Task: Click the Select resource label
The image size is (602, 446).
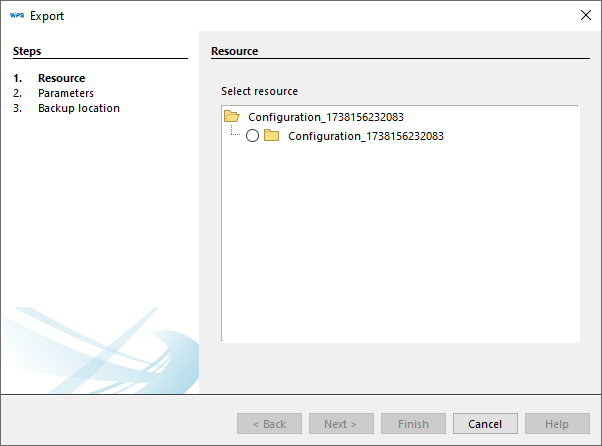Action: pyautogui.click(x=259, y=91)
